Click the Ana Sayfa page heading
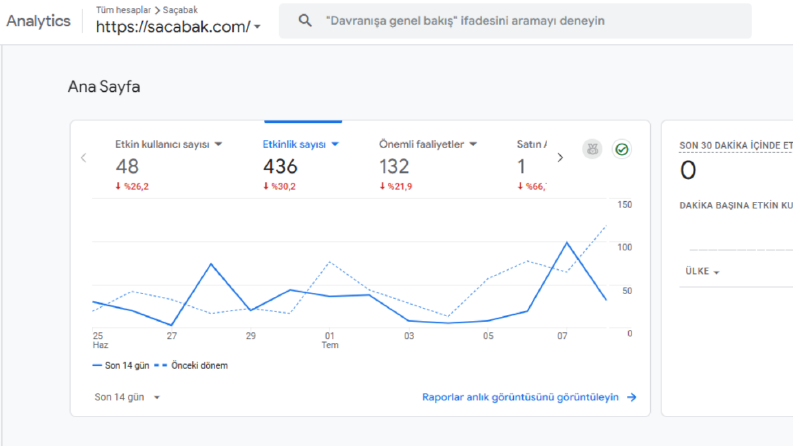 [104, 87]
